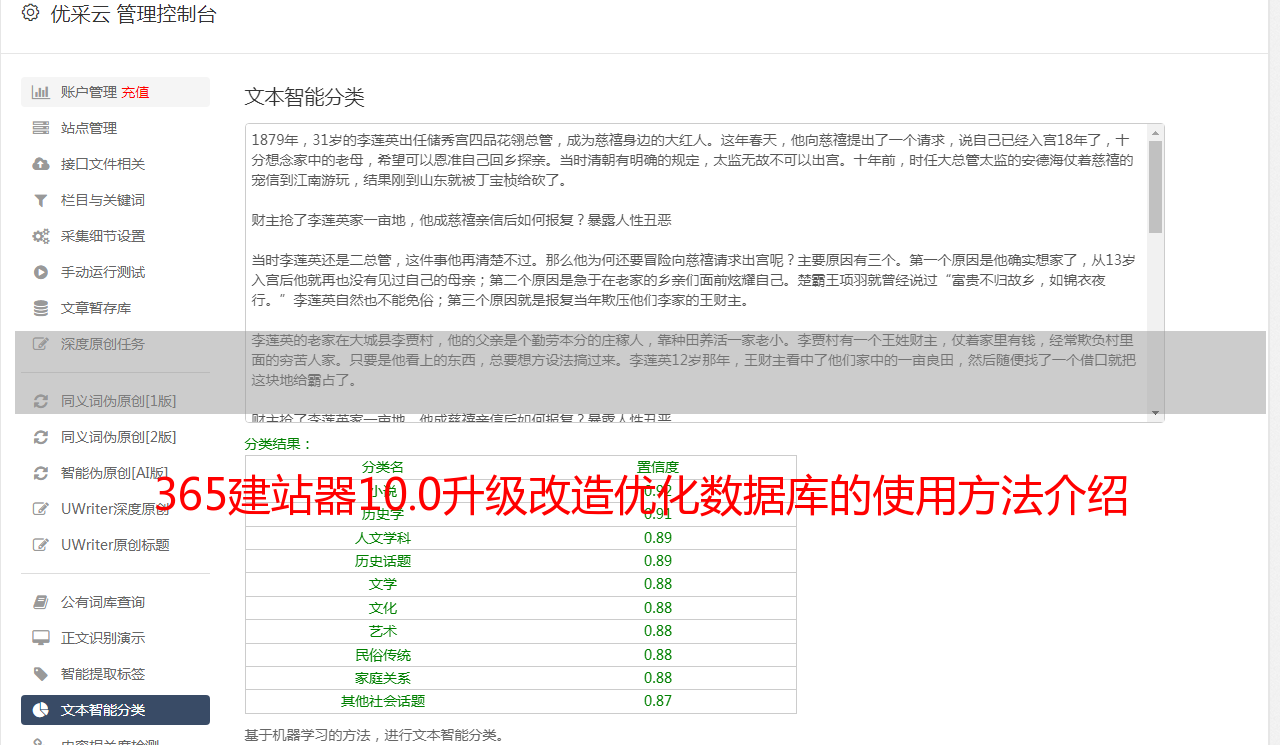Click the 文化 category cell
1280x745 pixels.
(383, 608)
